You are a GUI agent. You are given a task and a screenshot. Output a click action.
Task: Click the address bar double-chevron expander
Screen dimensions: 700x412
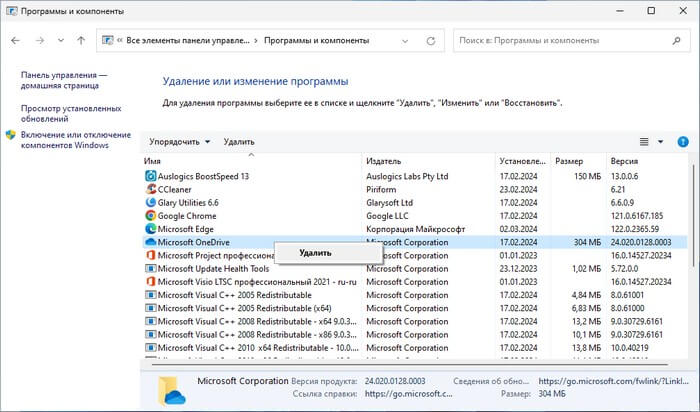tap(120, 40)
